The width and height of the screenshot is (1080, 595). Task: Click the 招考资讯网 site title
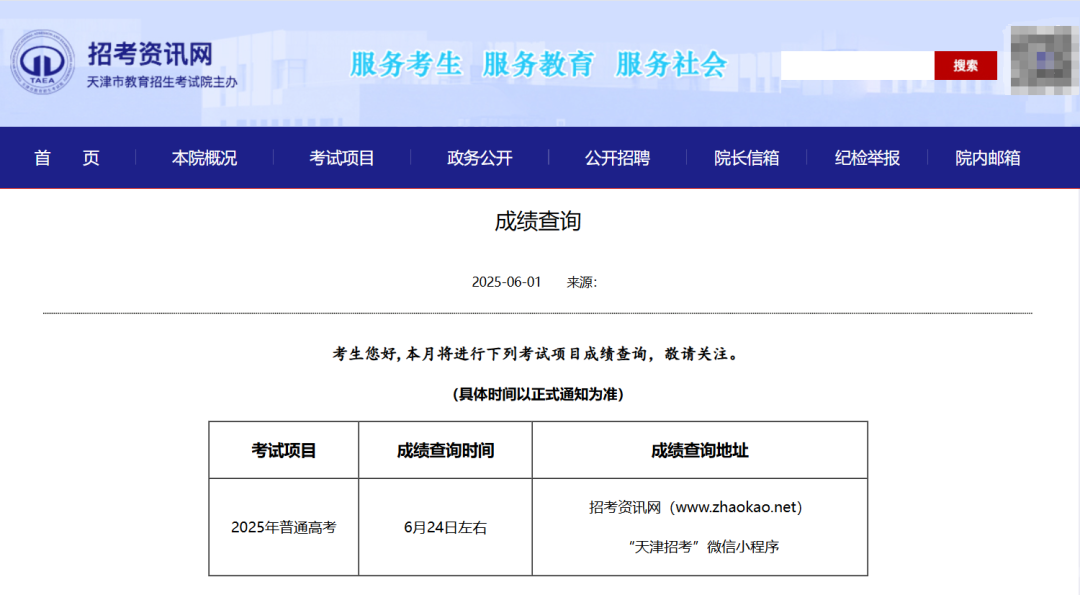pos(150,54)
